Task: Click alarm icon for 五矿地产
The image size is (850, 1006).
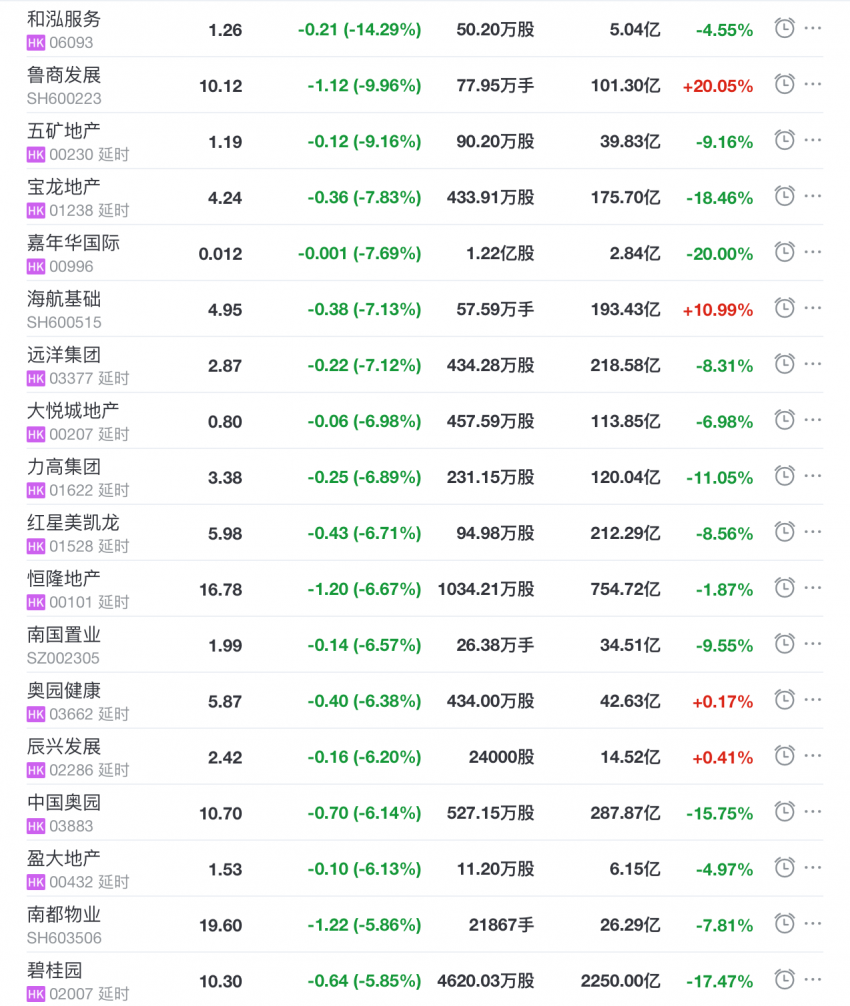Action: pyautogui.click(x=784, y=141)
